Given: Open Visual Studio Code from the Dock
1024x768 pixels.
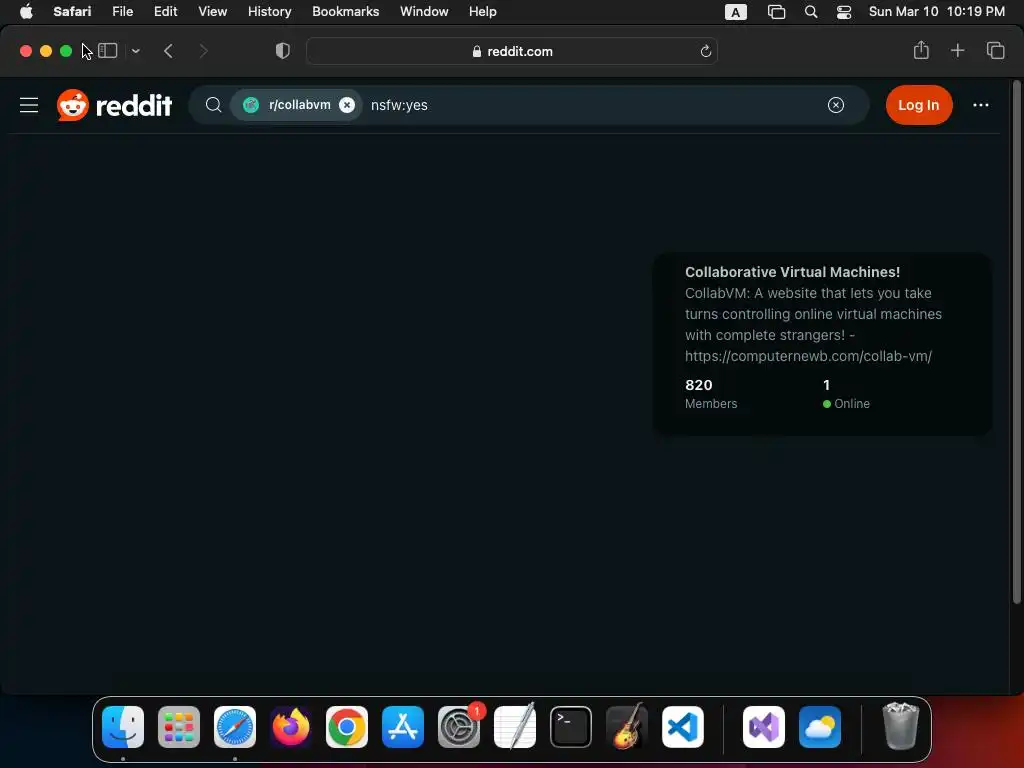Looking at the screenshot, I should 683,727.
